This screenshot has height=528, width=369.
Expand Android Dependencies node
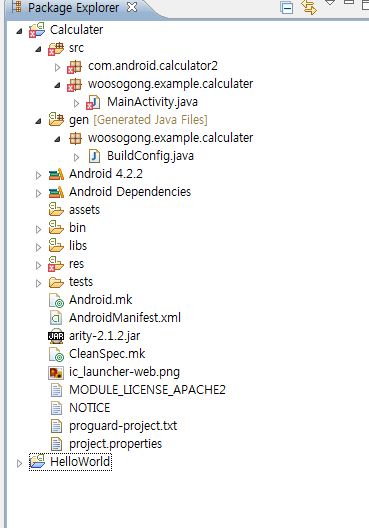(x=38, y=193)
